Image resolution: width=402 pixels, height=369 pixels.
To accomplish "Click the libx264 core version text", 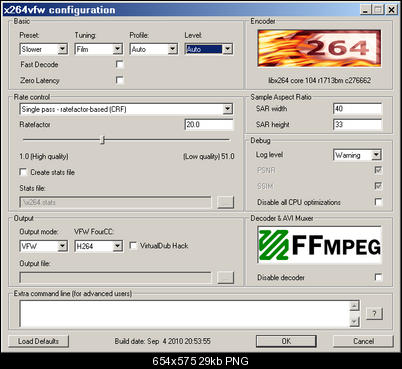I will click(319, 80).
